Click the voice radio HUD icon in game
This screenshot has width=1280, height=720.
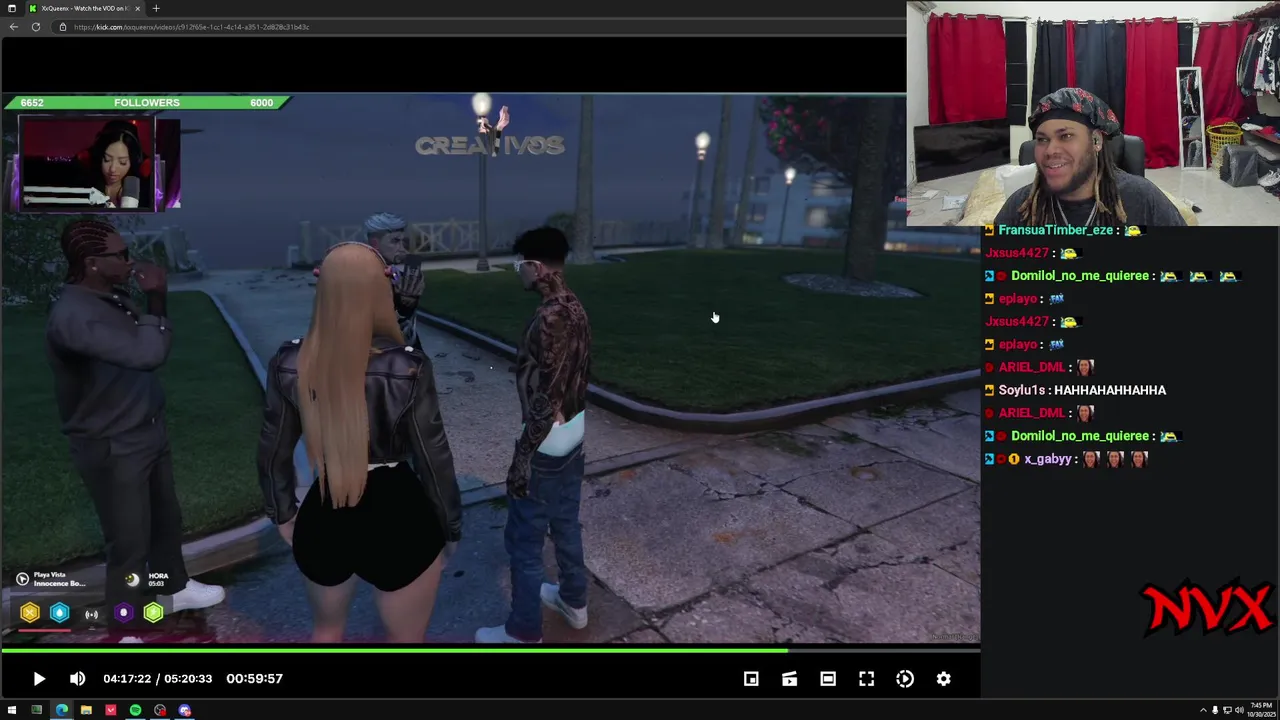click(x=92, y=614)
